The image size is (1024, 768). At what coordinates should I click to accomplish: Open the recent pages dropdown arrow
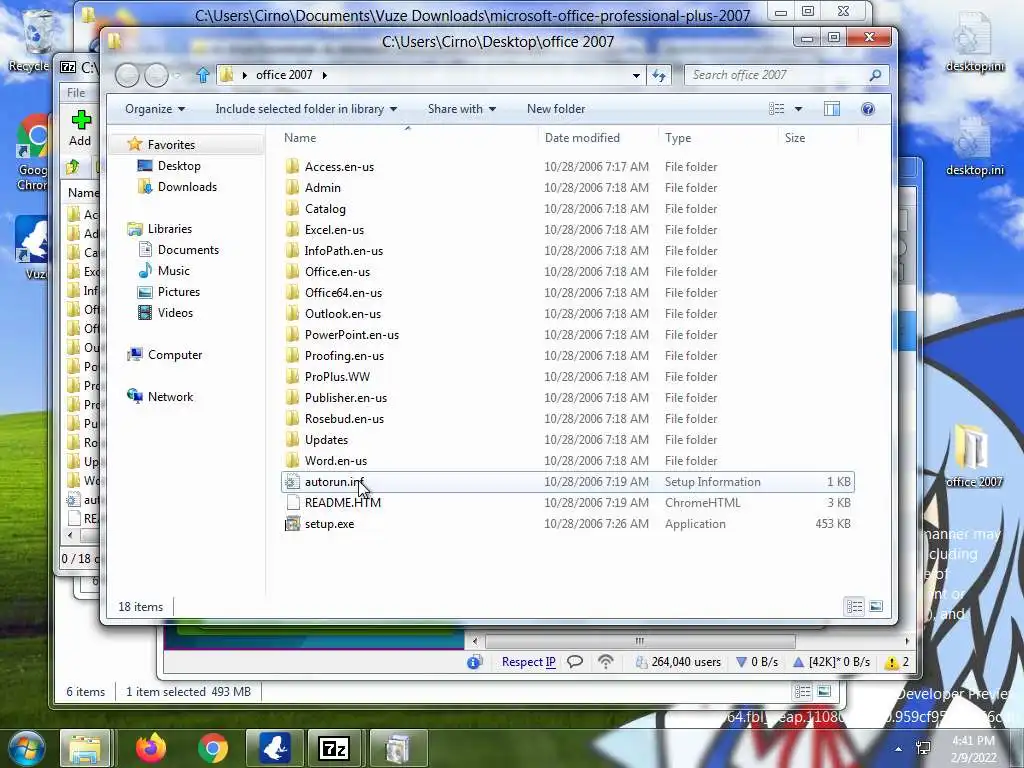coord(177,76)
